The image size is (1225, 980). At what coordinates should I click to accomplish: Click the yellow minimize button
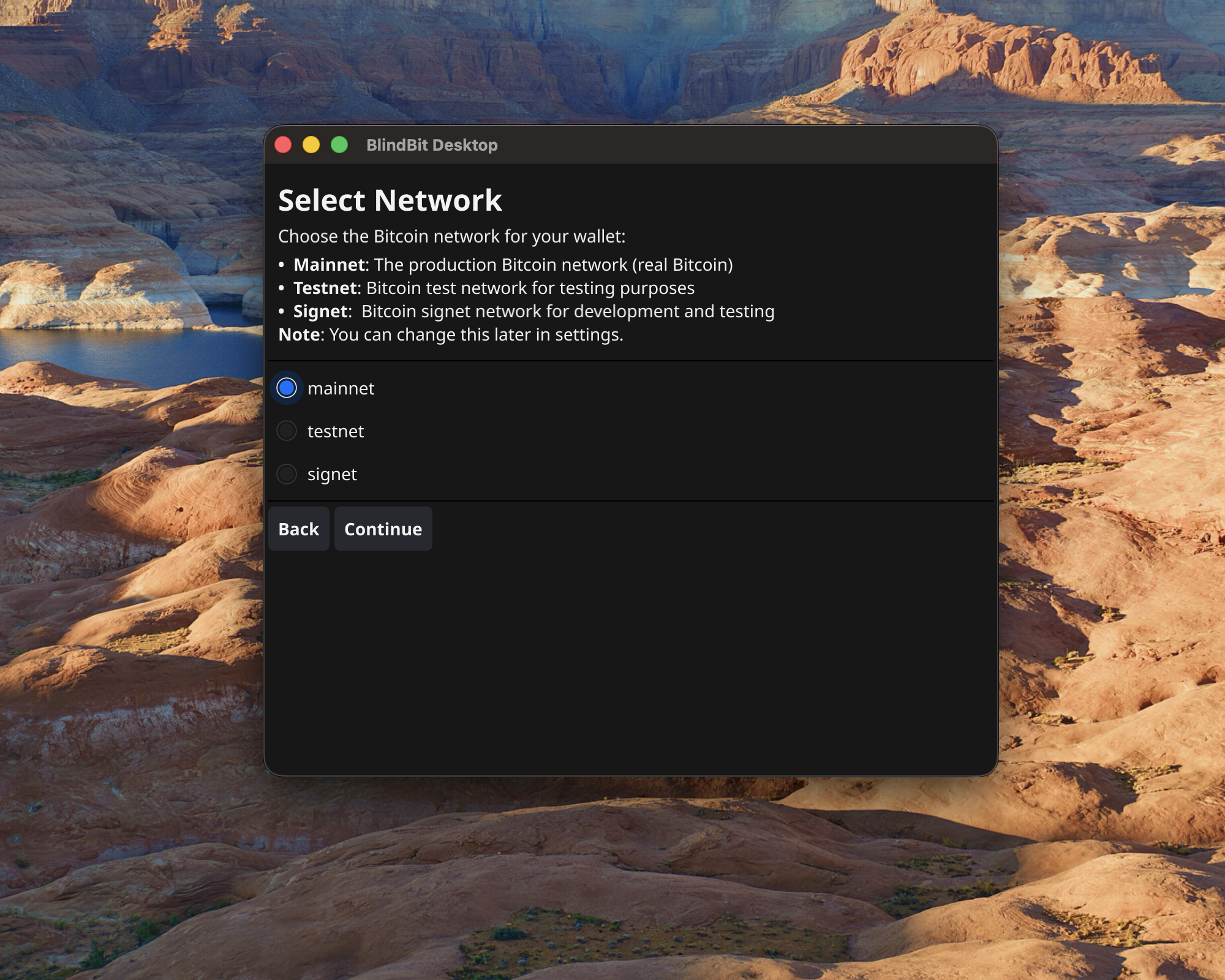click(311, 144)
